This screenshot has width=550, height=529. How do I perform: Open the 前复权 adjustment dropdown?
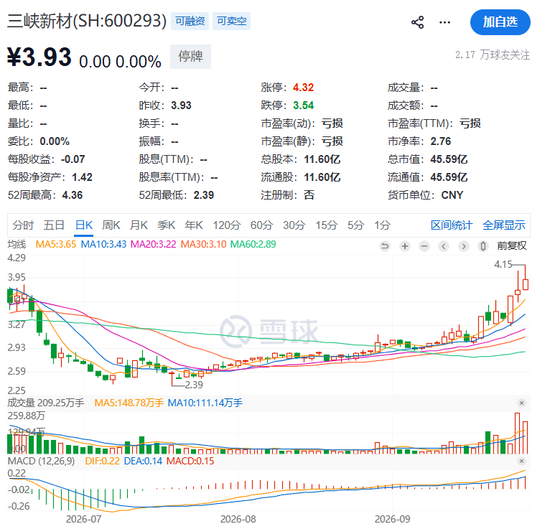coord(512,246)
